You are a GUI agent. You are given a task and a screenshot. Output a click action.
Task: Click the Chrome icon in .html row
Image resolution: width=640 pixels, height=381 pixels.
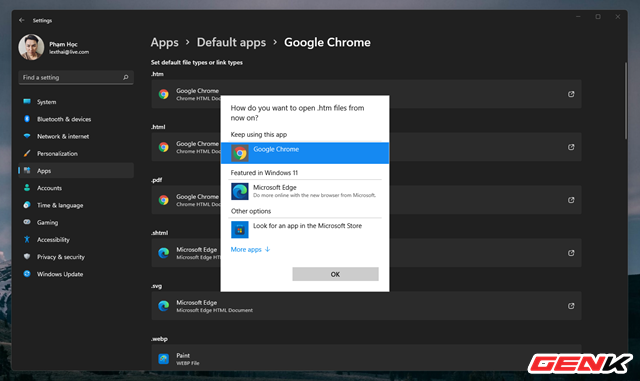(x=164, y=147)
